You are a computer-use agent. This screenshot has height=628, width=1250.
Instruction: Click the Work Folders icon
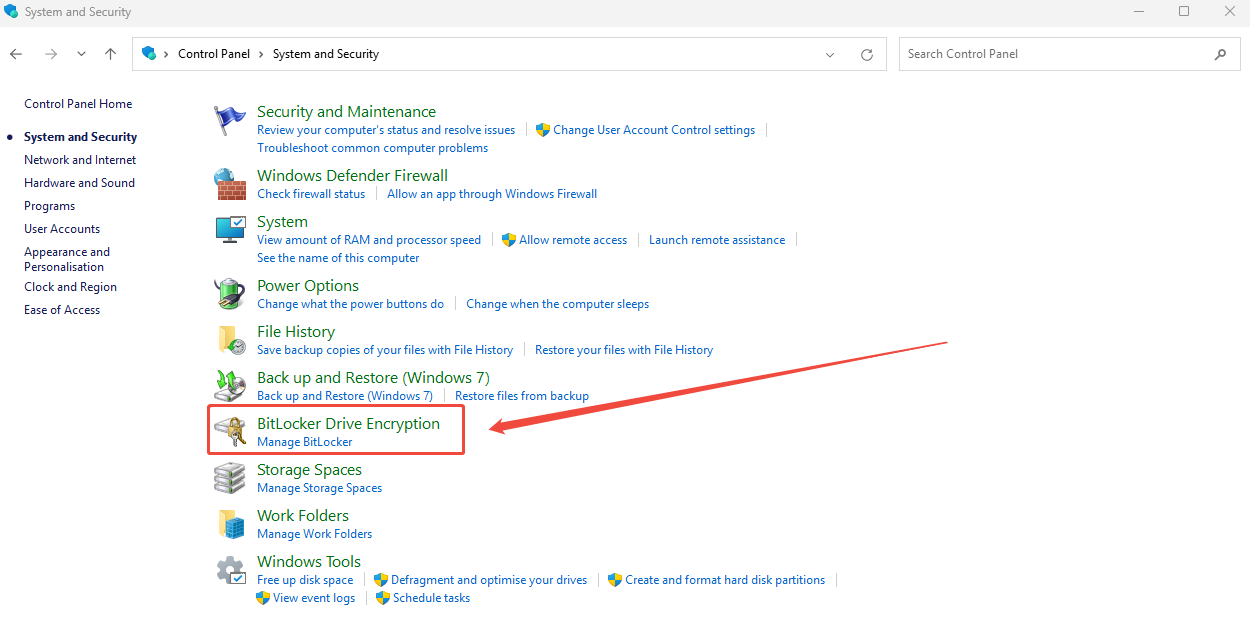point(230,524)
